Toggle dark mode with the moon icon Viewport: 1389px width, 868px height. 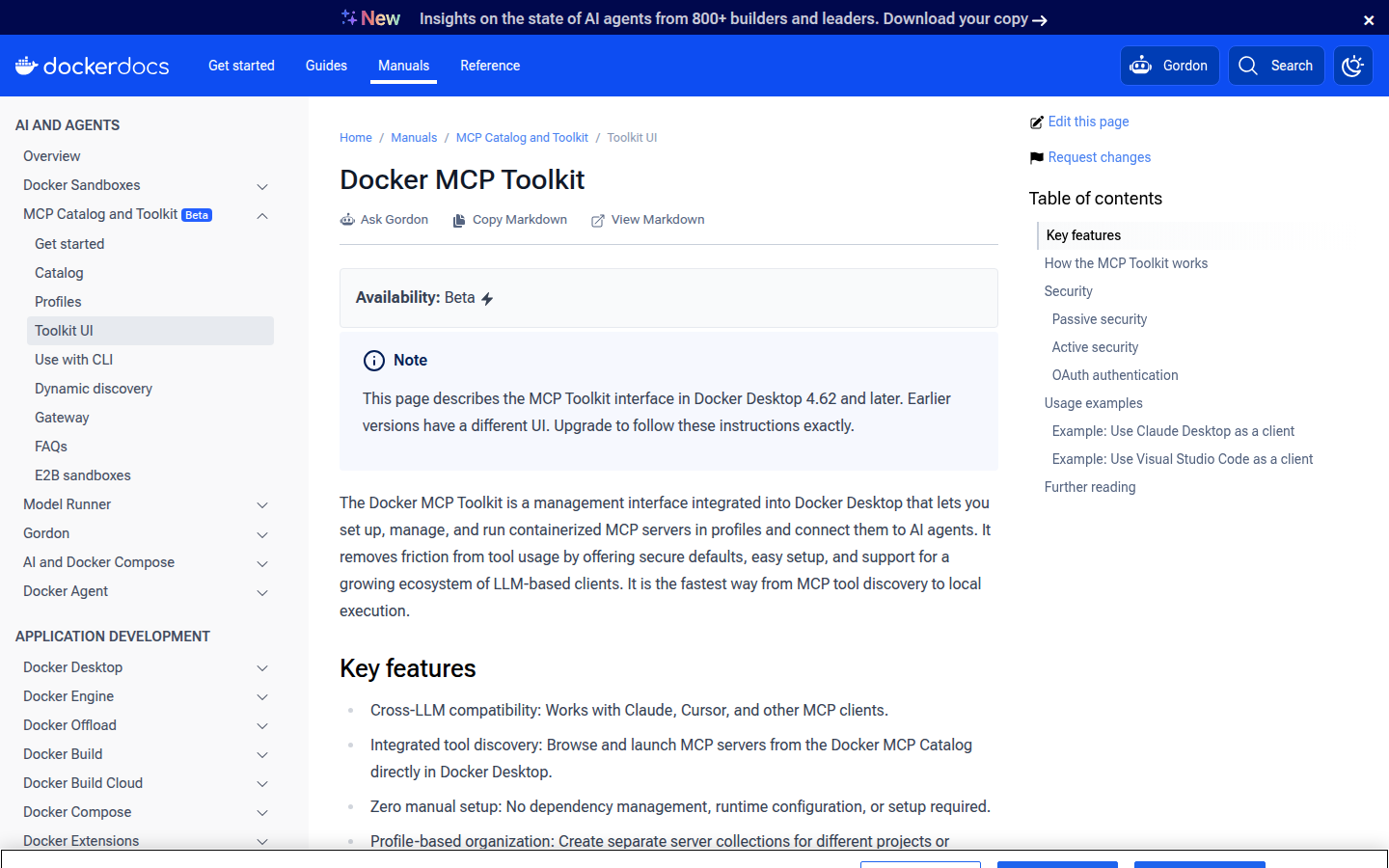[x=1352, y=66]
